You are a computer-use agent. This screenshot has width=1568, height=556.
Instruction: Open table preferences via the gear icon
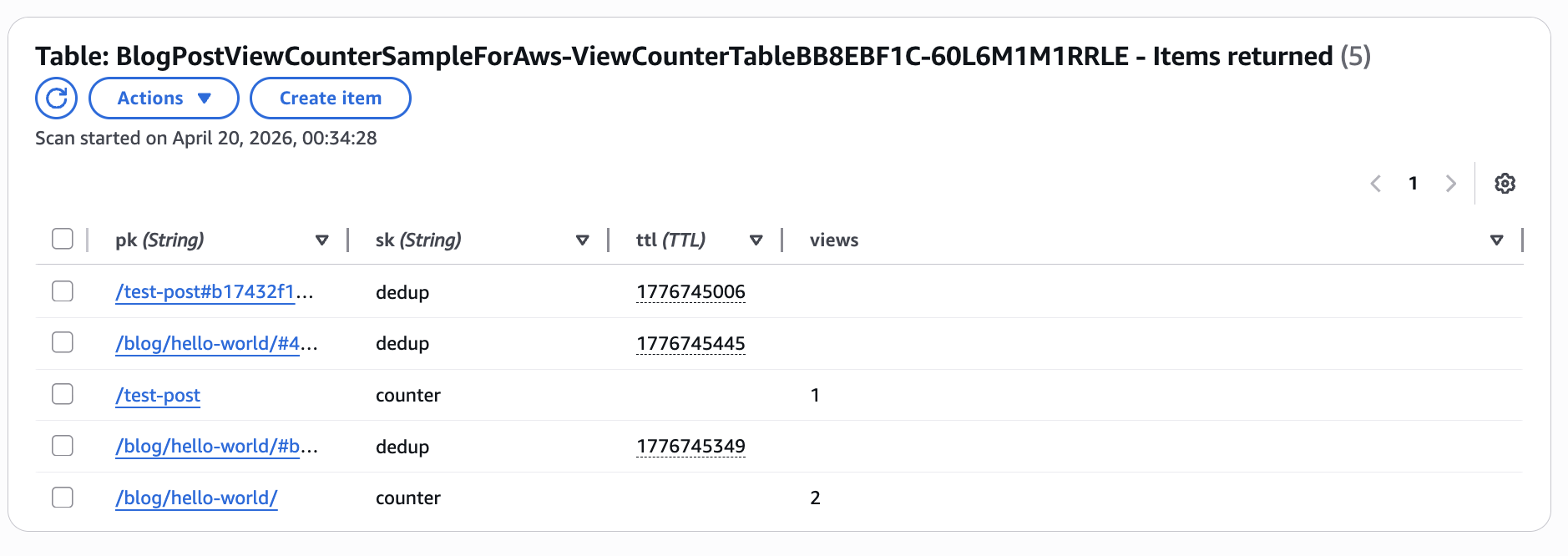point(1505,183)
